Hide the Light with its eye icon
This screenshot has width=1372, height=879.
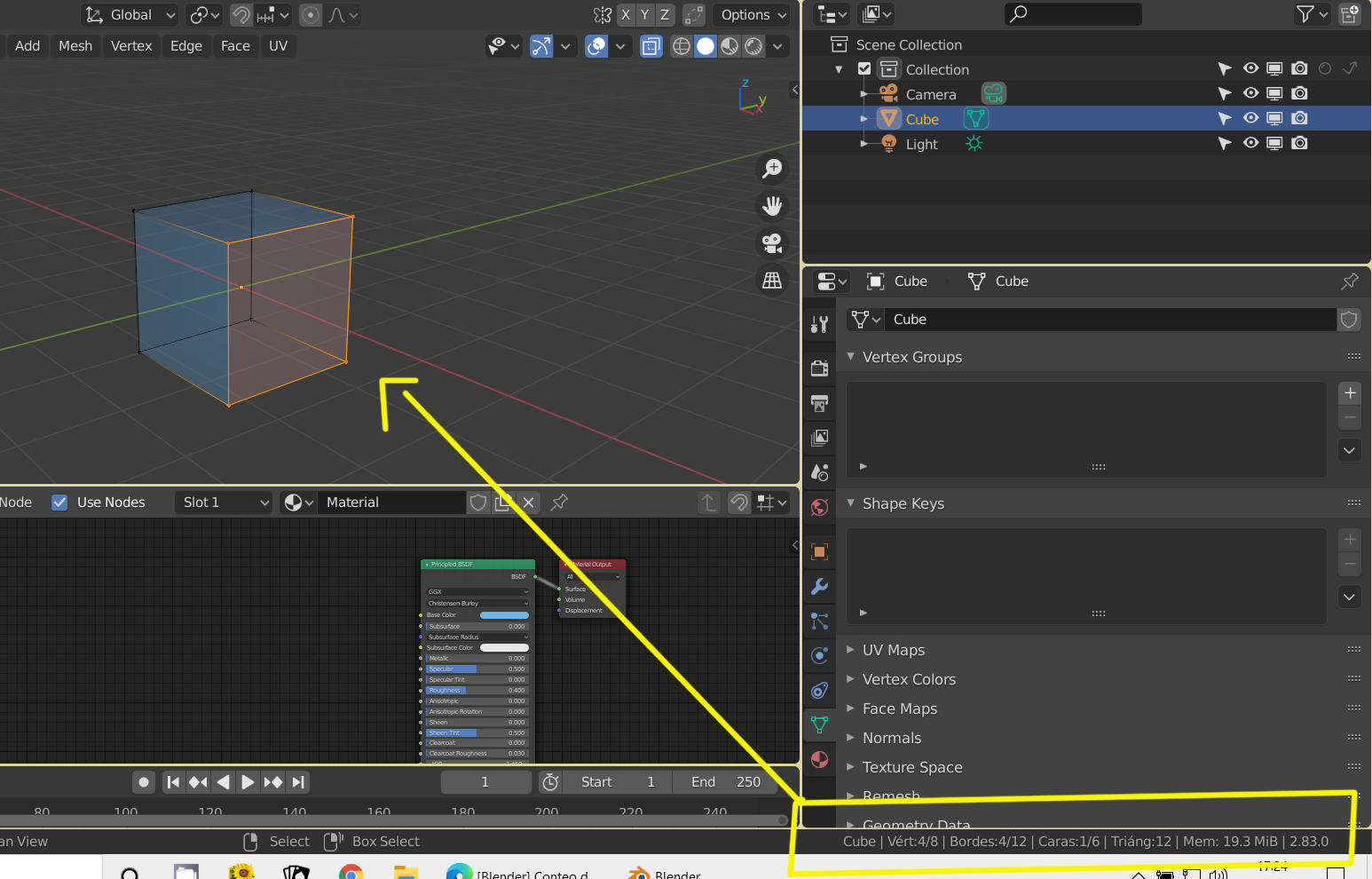point(1250,143)
